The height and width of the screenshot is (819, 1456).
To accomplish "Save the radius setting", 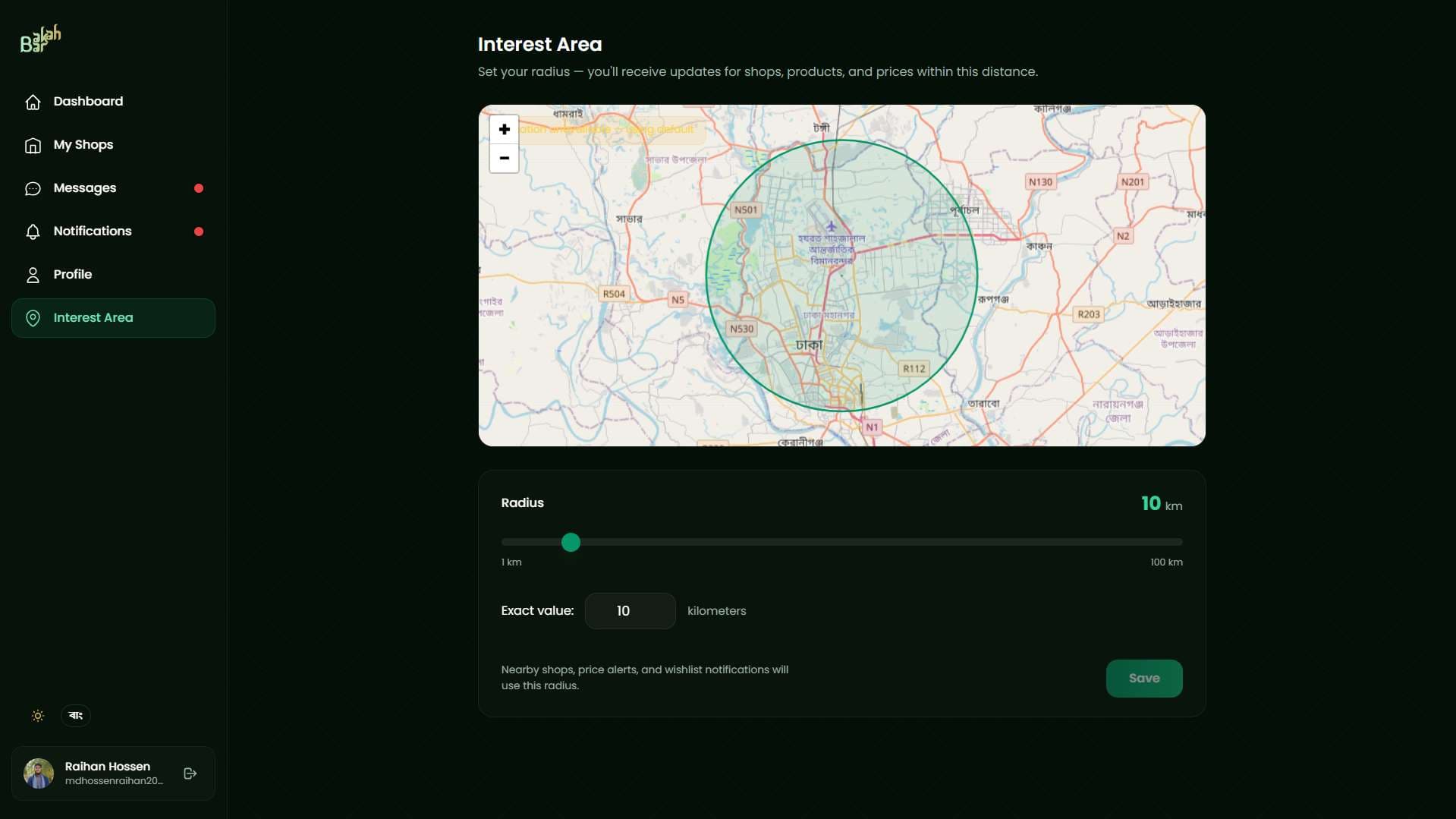I will (x=1143, y=679).
